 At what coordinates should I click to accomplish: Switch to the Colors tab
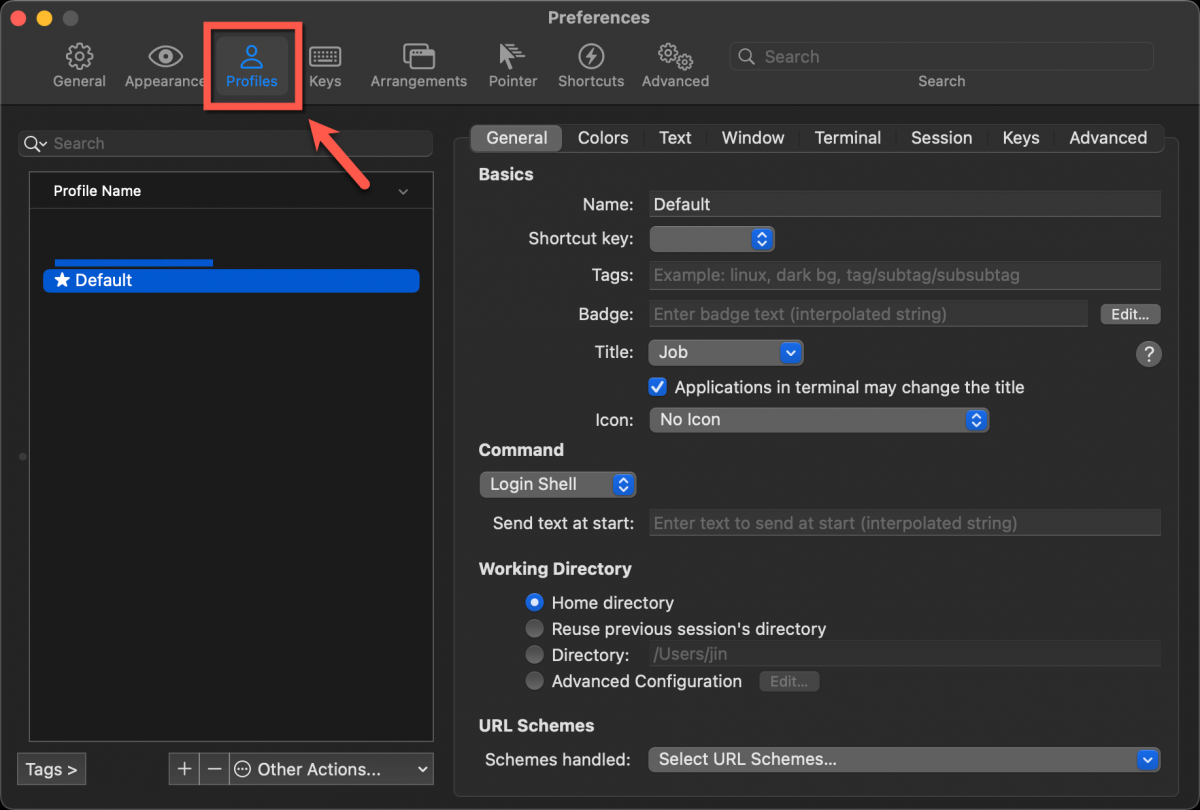[603, 138]
